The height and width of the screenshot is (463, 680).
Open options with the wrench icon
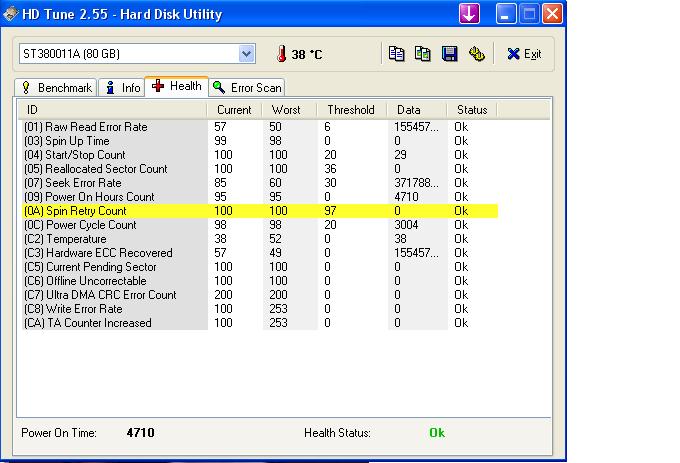coord(477,54)
